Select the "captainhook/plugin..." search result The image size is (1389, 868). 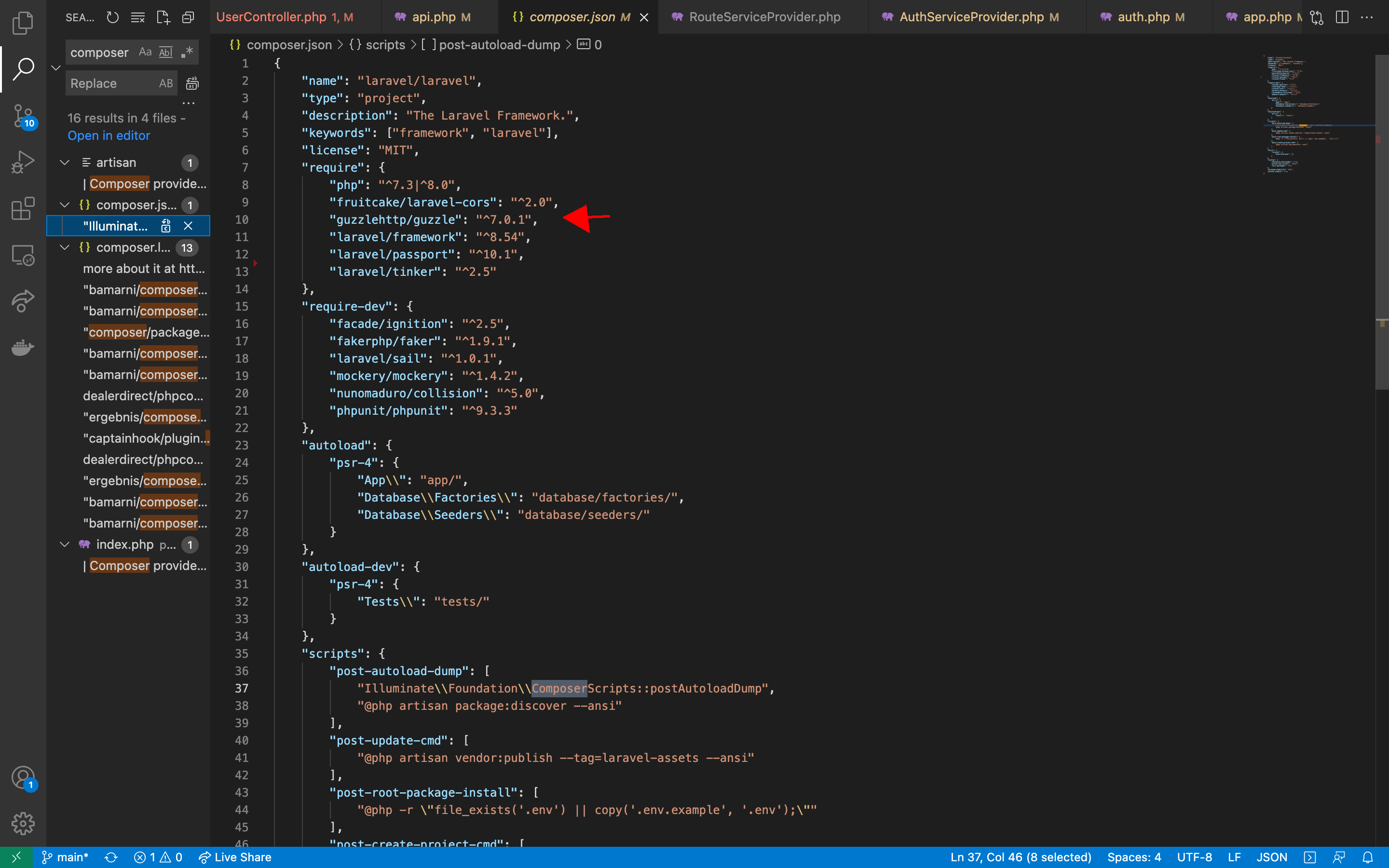point(129,438)
